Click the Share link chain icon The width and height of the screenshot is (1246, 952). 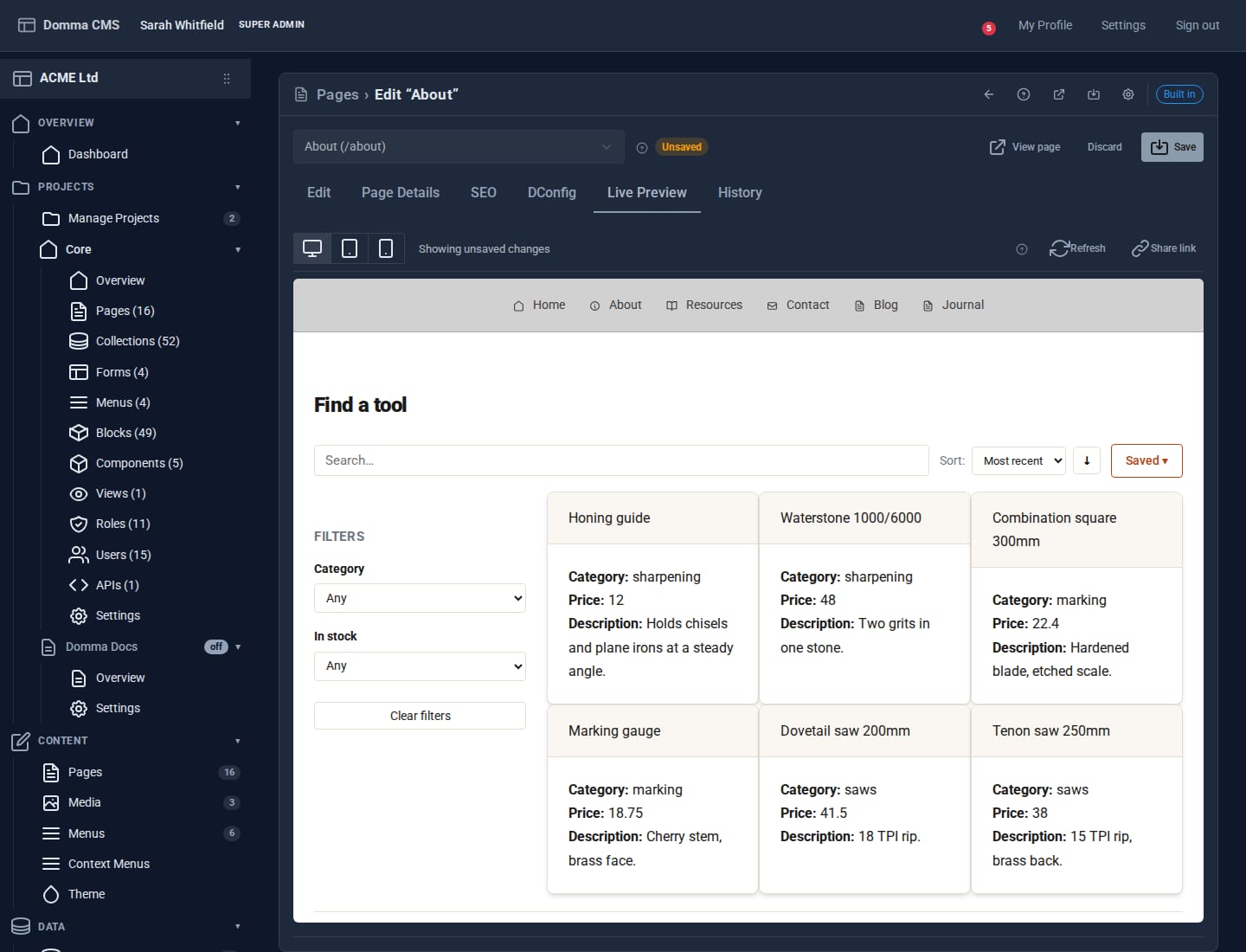point(1140,248)
